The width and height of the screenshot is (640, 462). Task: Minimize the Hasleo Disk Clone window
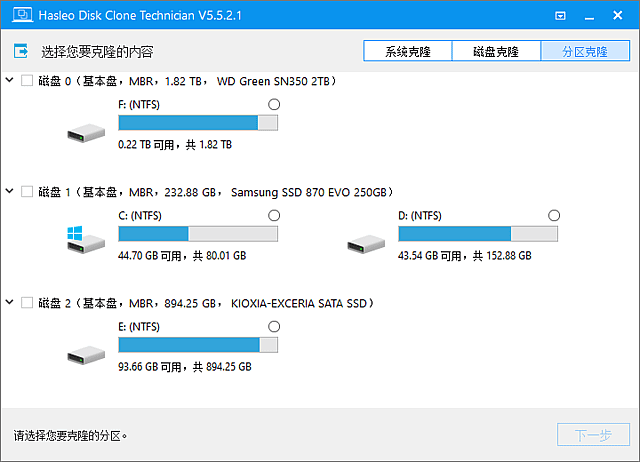tap(588, 17)
